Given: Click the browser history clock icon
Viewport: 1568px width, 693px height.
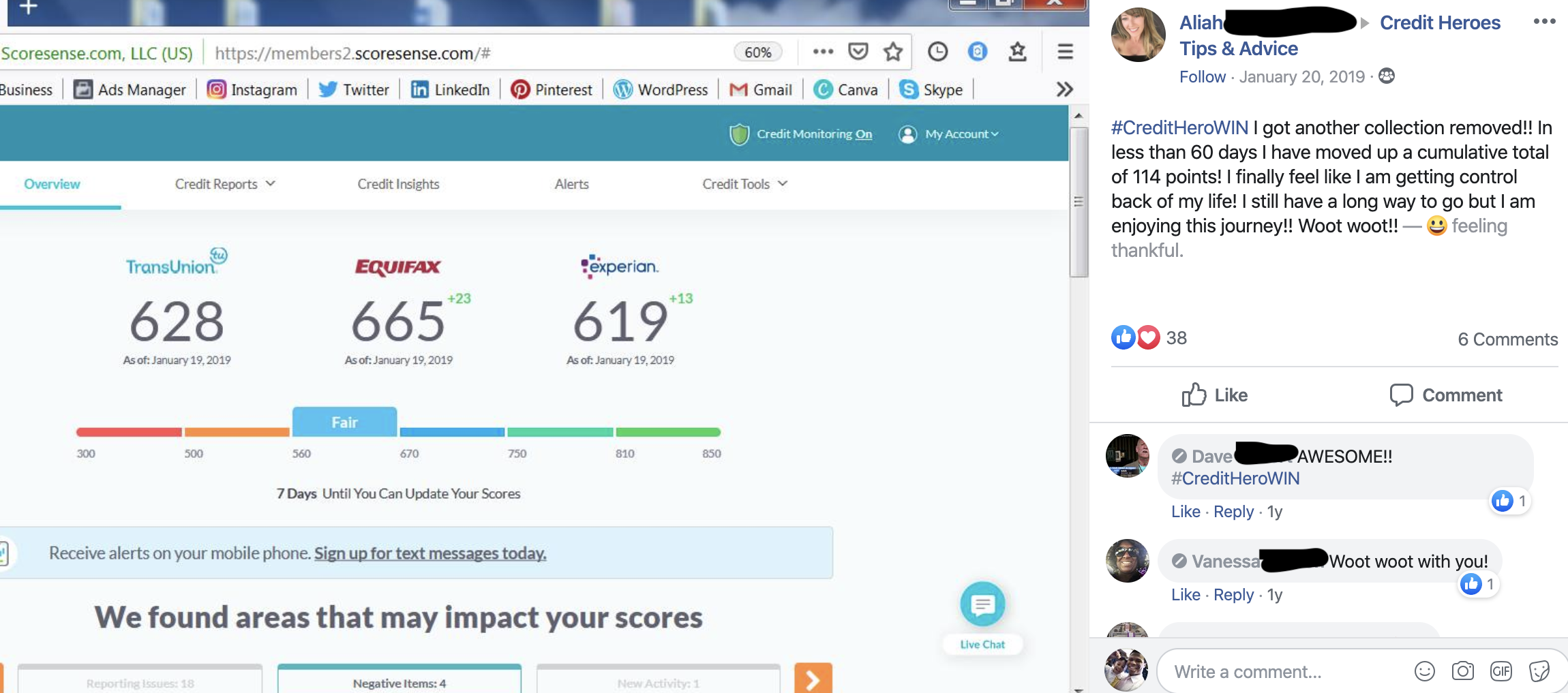Looking at the screenshot, I should tap(937, 52).
